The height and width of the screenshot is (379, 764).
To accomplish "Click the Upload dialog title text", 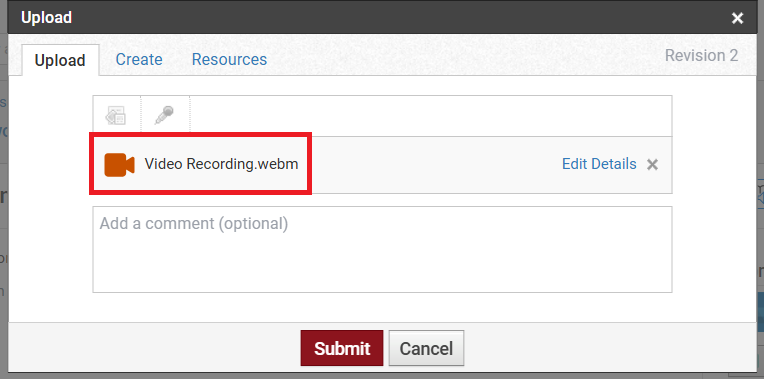I will tap(47, 18).
